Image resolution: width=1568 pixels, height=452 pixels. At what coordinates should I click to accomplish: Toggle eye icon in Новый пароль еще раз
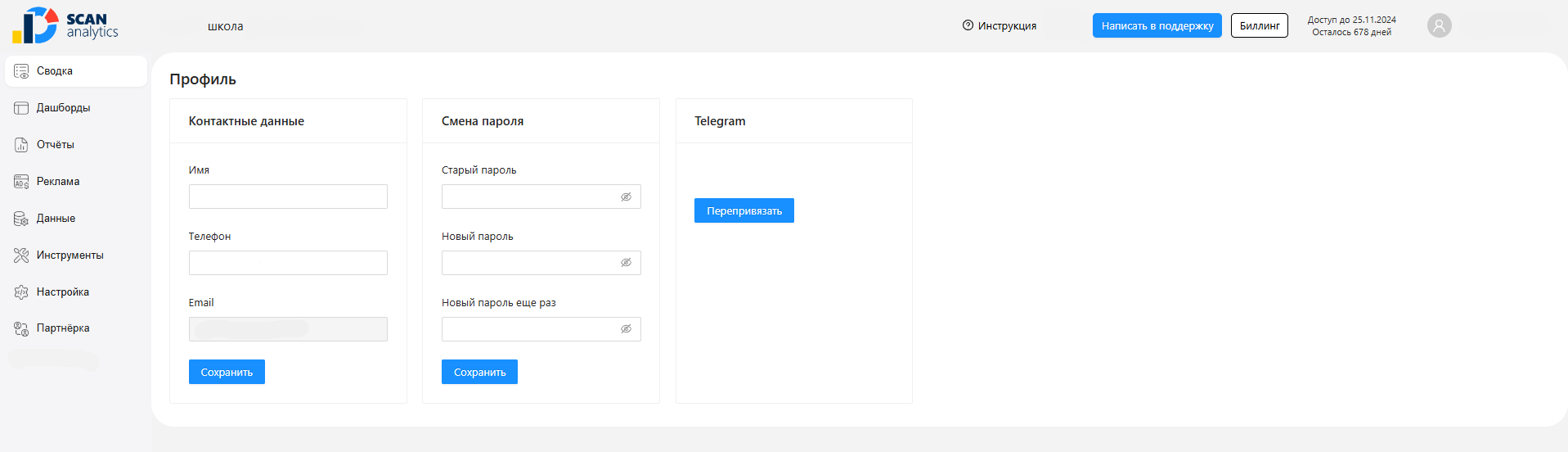pyautogui.click(x=626, y=329)
